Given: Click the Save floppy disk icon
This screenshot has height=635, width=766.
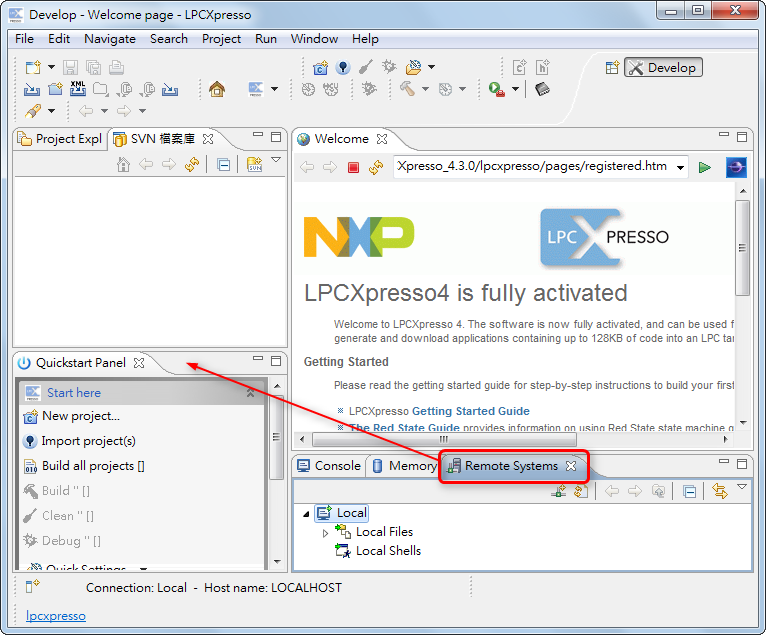Looking at the screenshot, I should (71, 67).
